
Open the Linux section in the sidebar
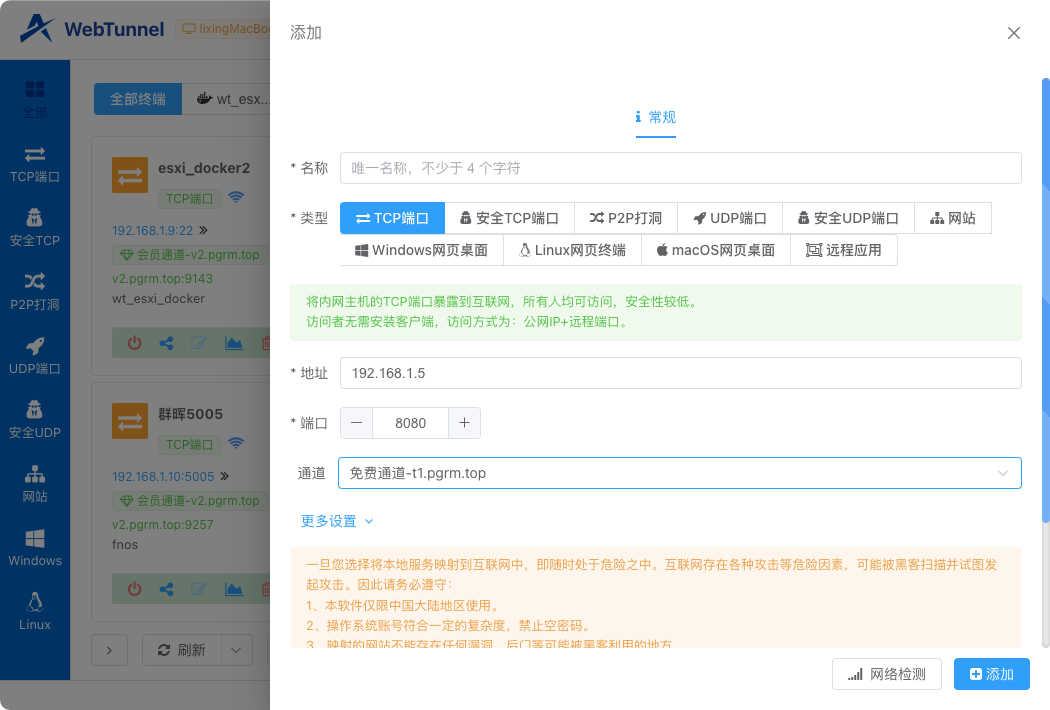pyautogui.click(x=35, y=612)
